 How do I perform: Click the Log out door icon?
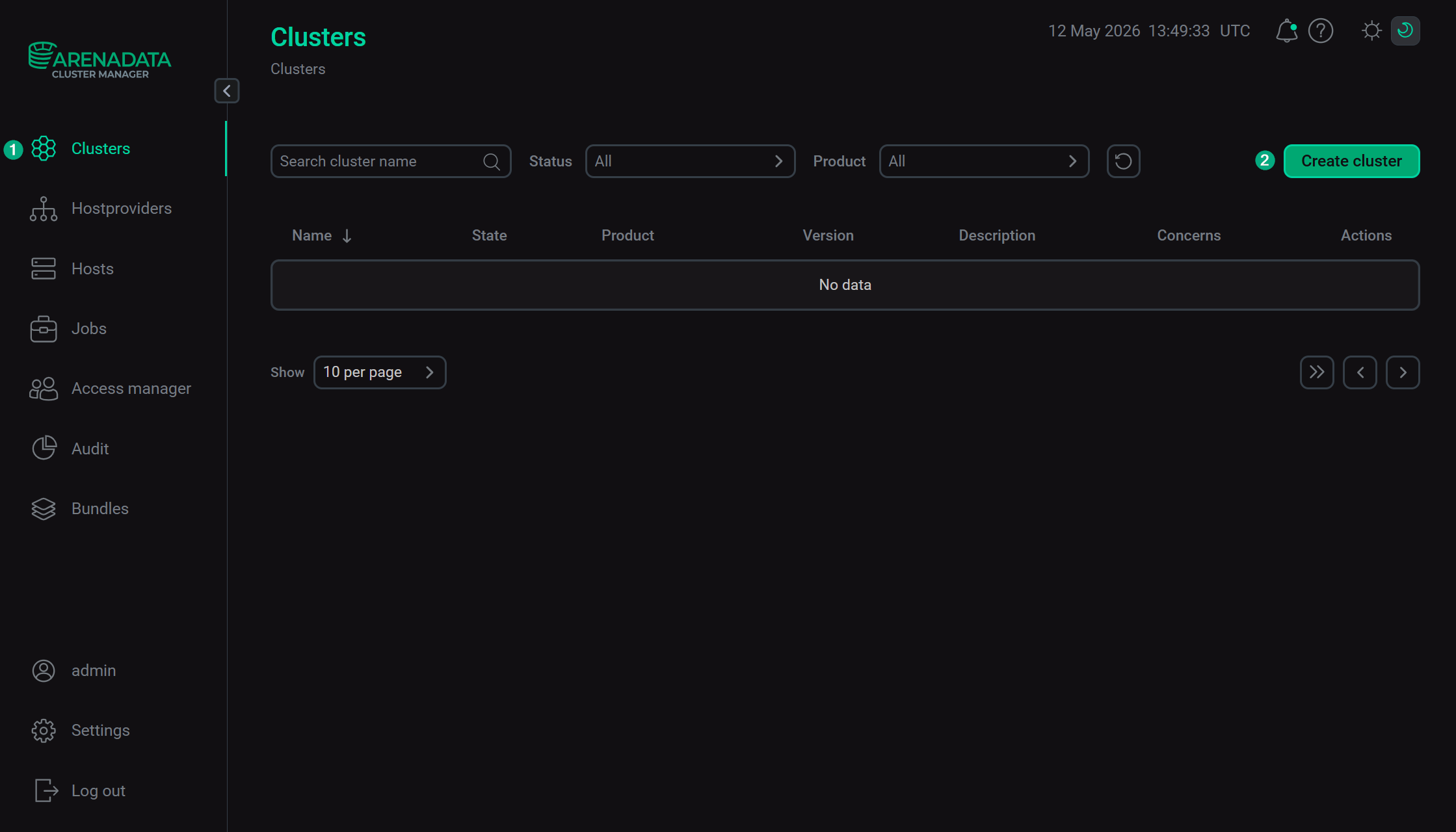pyautogui.click(x=46, y=791)
